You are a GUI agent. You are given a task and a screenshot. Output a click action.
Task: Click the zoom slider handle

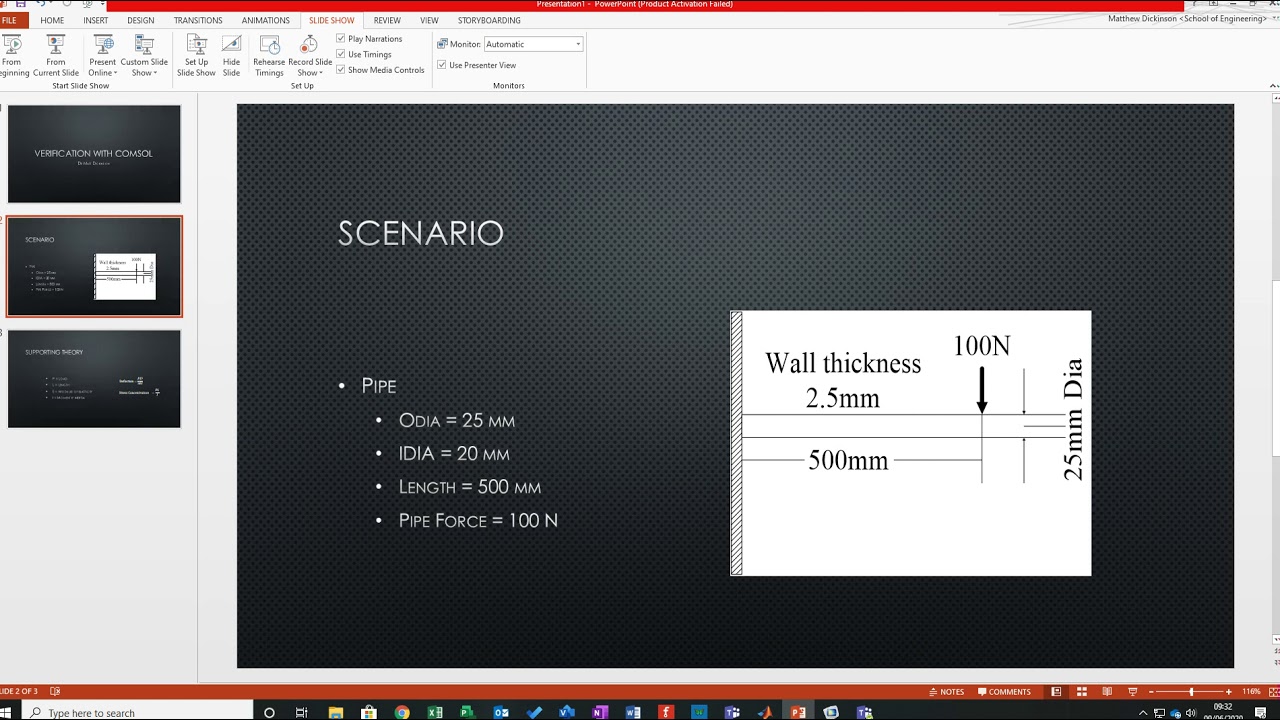point(1191,691)
